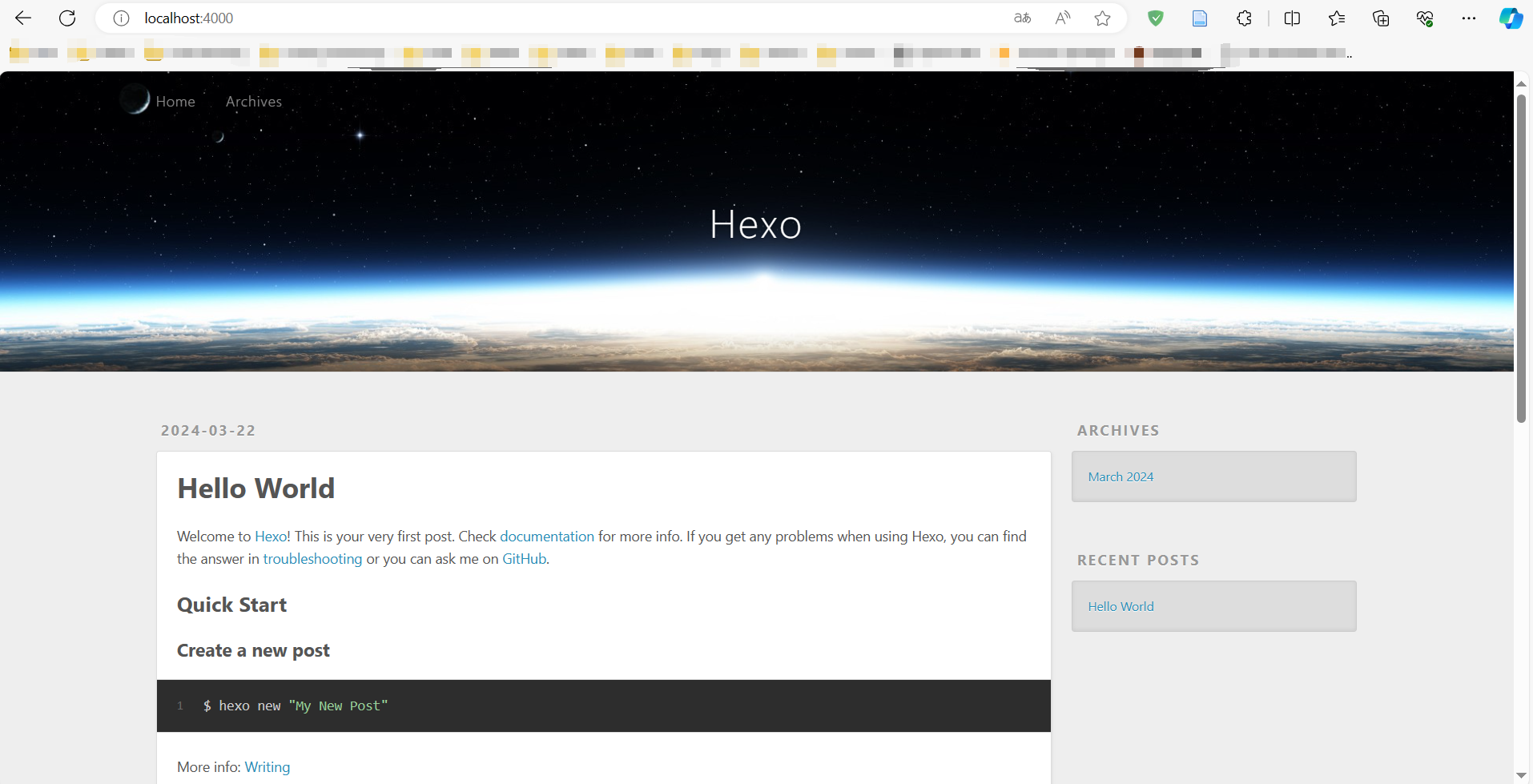Click the ARCHIVES widget heading
The image size is (1533, 784).
pyautogui.click(x=1118, y=431)
